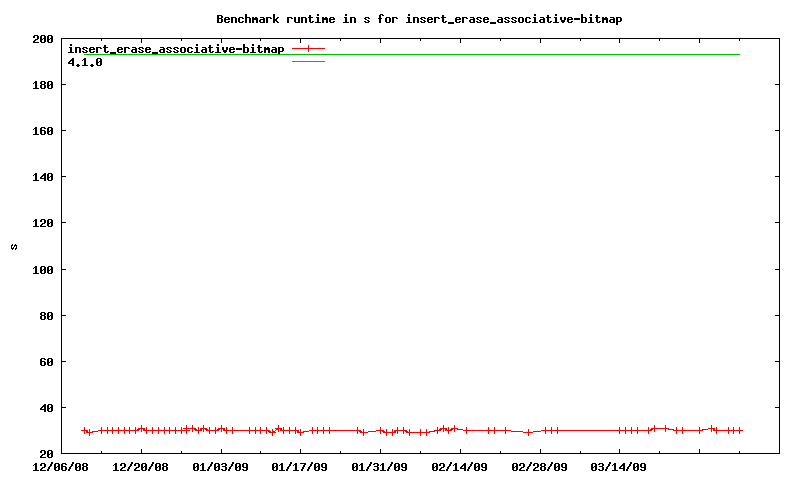The image size is (800, 480).
Task: Click the green horizontal reference line
Action: [x=500, y=54]
